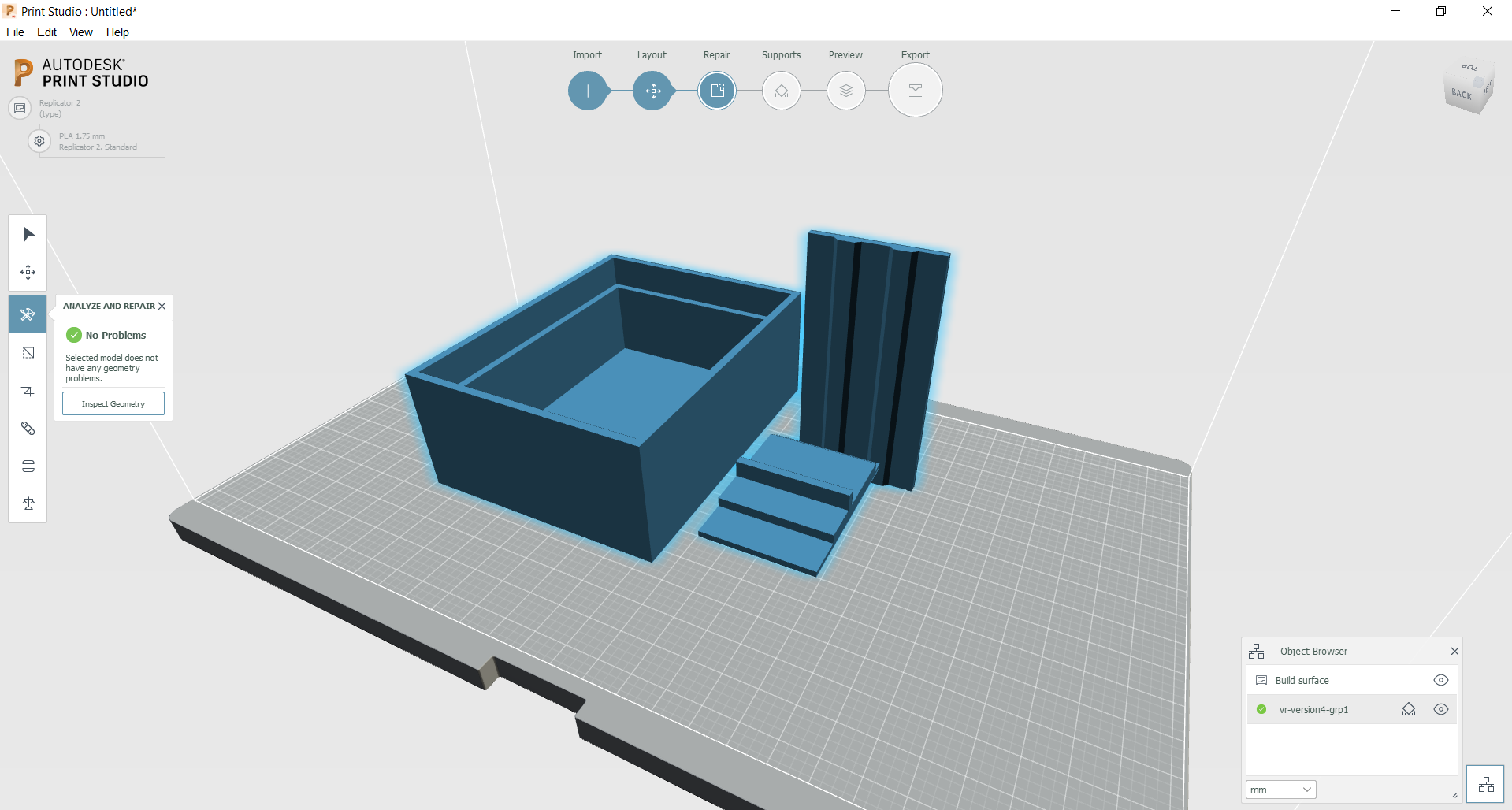Close the Analyze and Repair panel
1512x810 pixels.
[162, 306]
